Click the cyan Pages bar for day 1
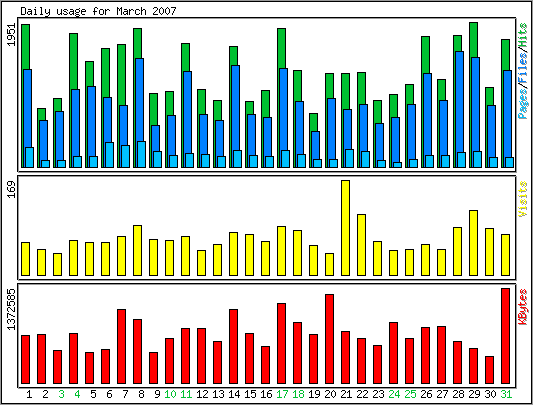Image resolution: width=533 pixels, height=405 pixels. (30, 157)
